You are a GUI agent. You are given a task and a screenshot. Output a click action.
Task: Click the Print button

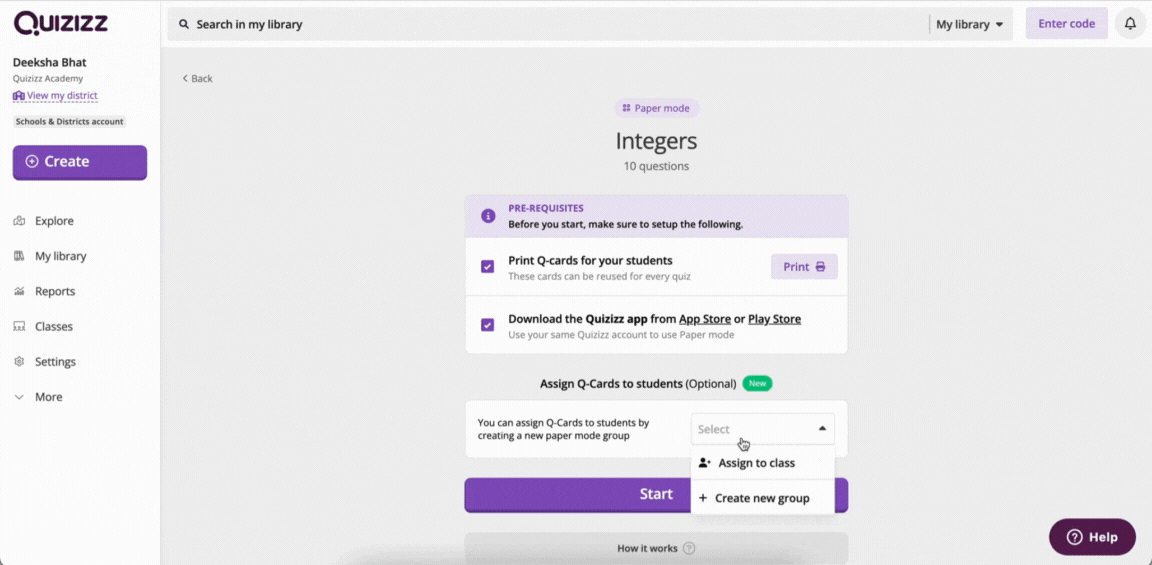click(x=804, y=267)
